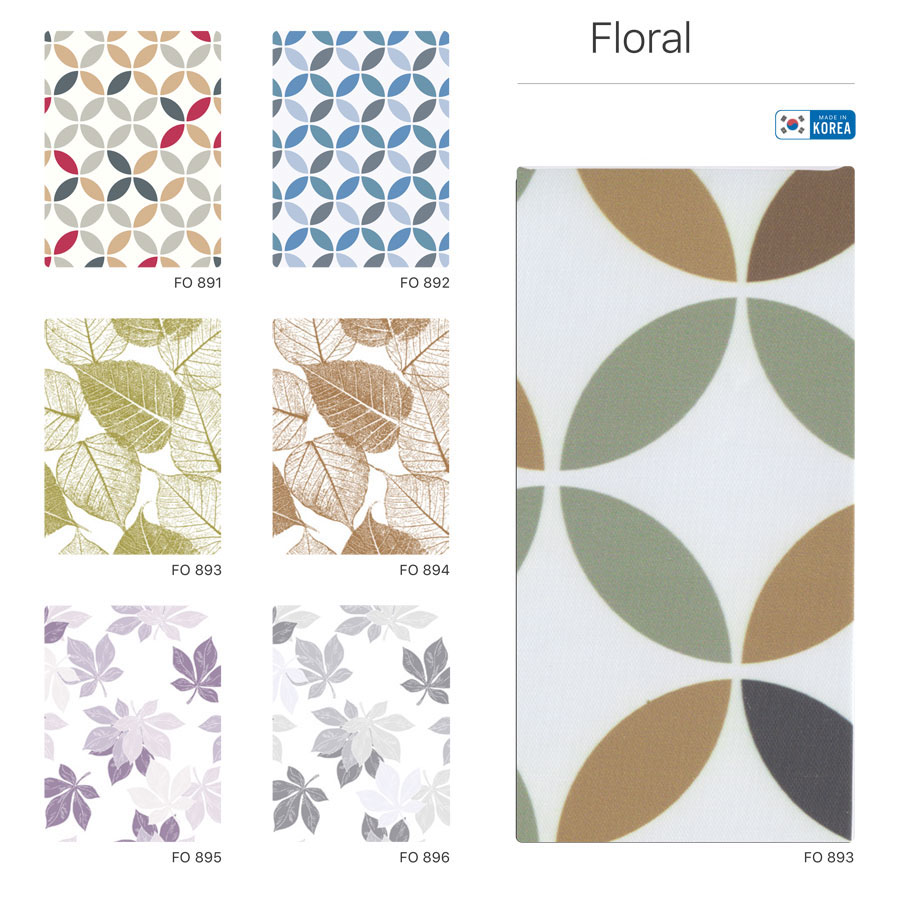Choose the FO 896 gray maple swatch
Viewport: 900px width, 900px height.
[x=360, y=723]
